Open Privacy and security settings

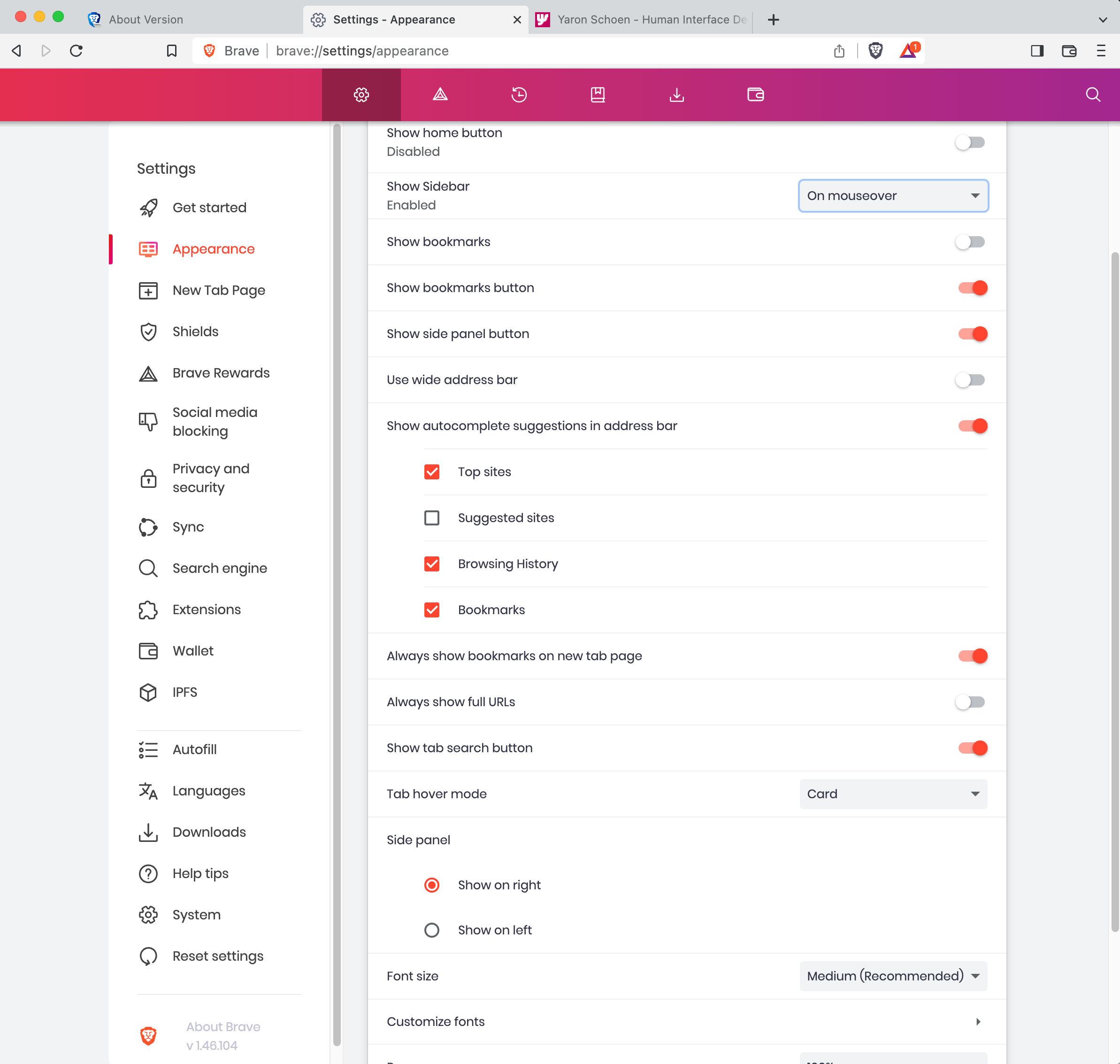(211, 478)
